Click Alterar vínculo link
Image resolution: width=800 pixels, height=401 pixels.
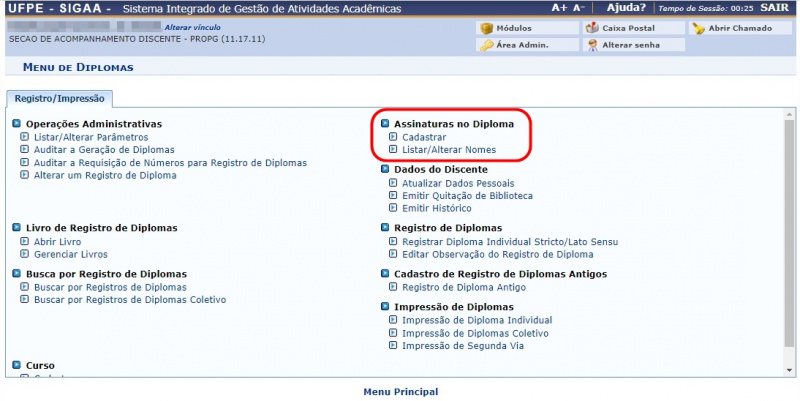click(x=192, y=28)
